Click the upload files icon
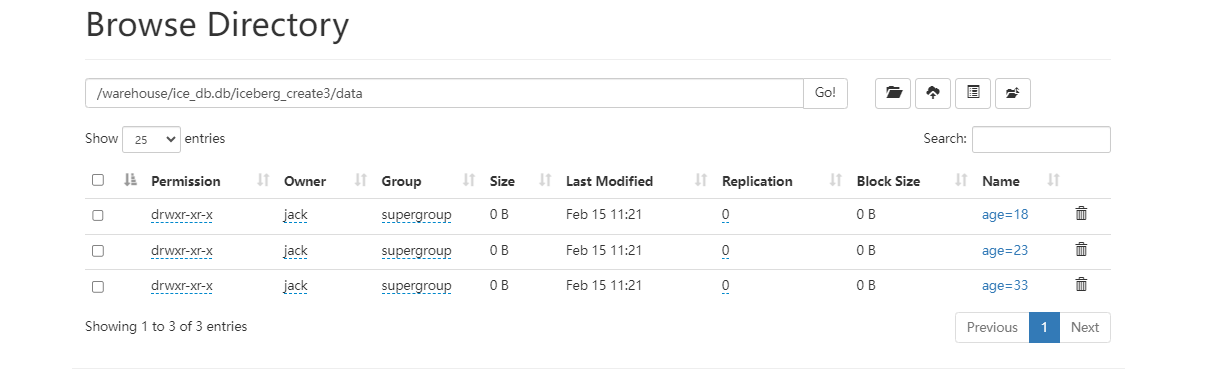 pyautogui.click(x=933, y=93)
